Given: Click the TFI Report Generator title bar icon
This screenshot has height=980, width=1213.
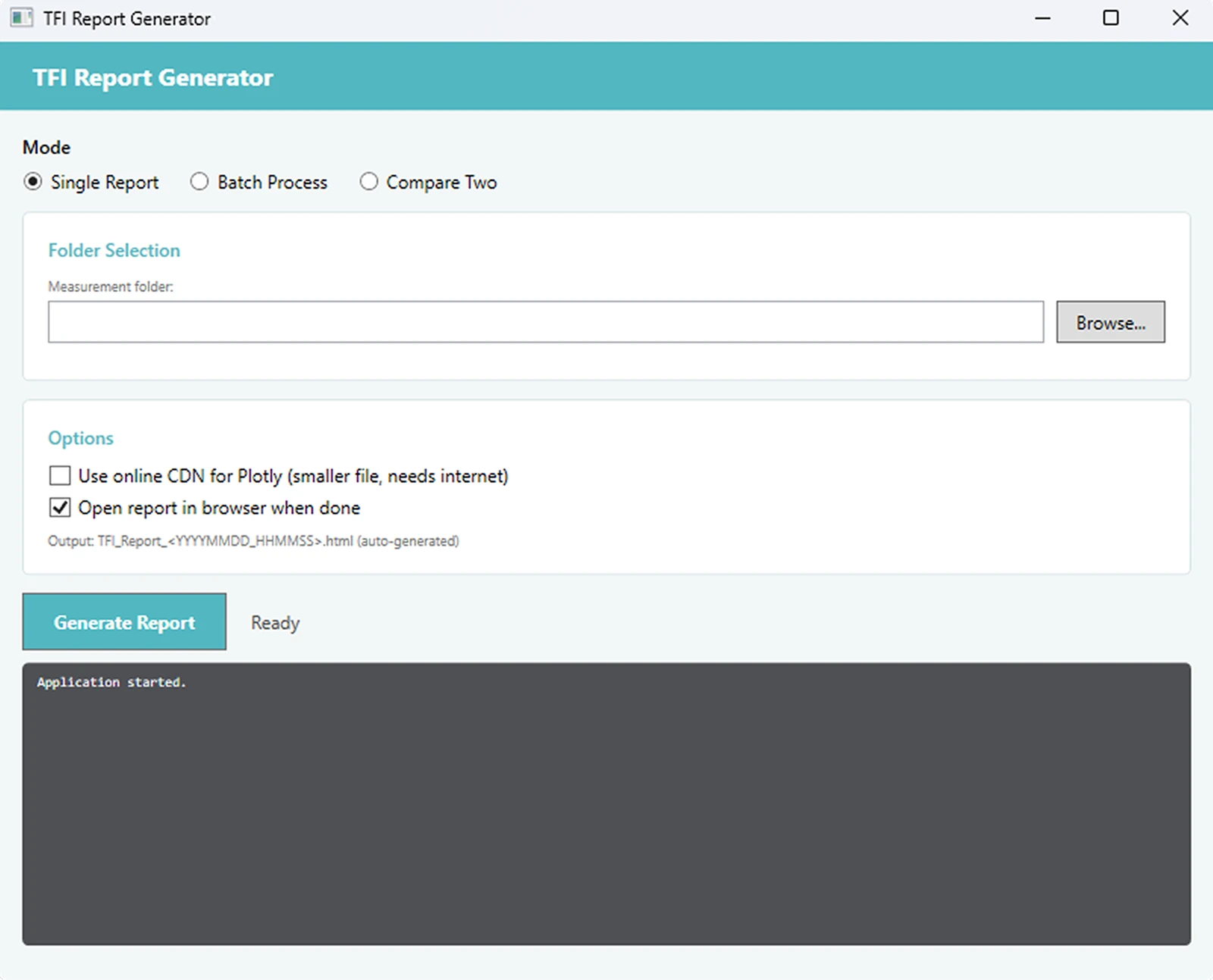Looking at the screenshot, I should pos(21,18).
